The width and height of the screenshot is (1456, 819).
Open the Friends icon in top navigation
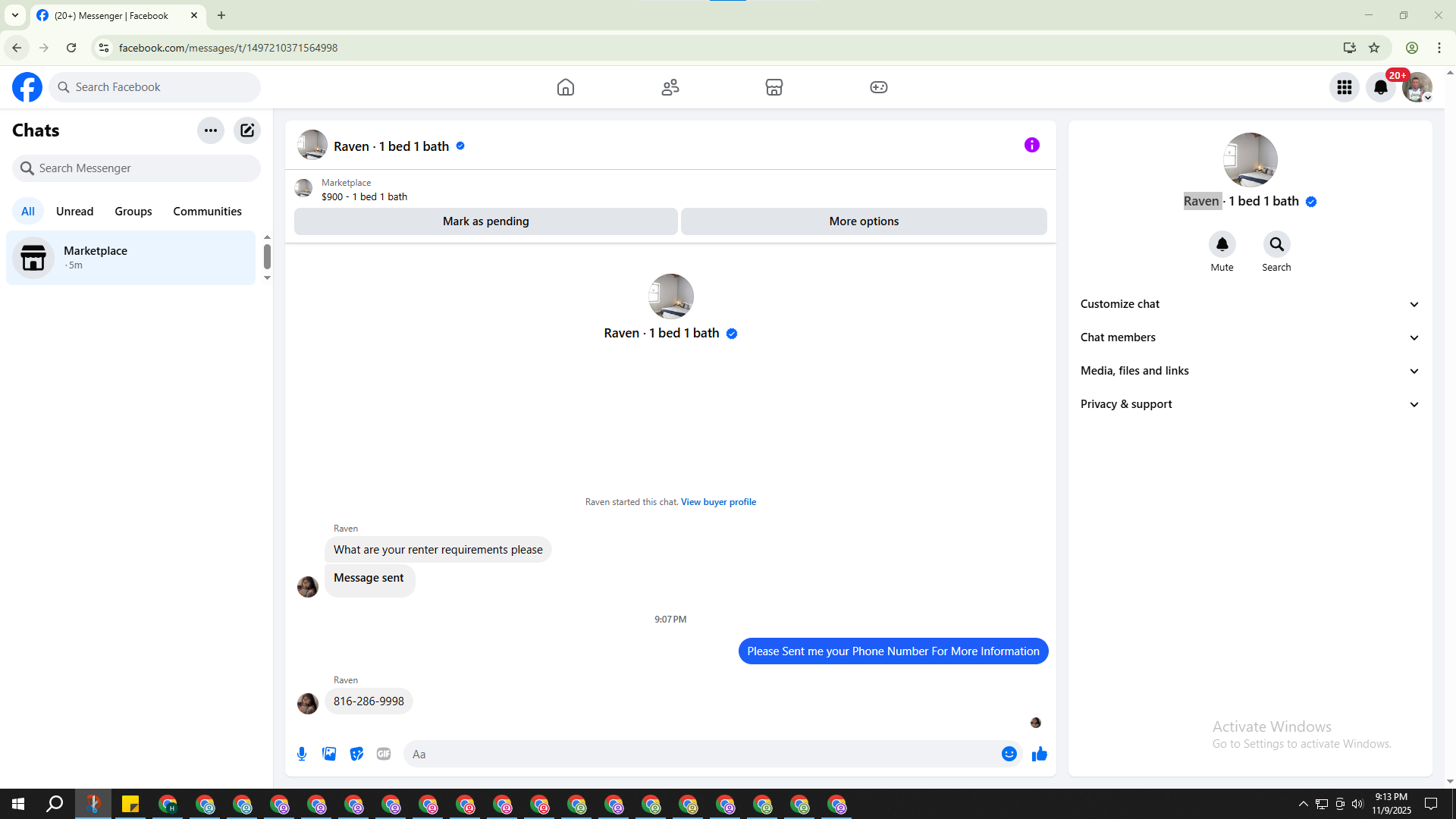pyautogui.click(x=670, y=87)
